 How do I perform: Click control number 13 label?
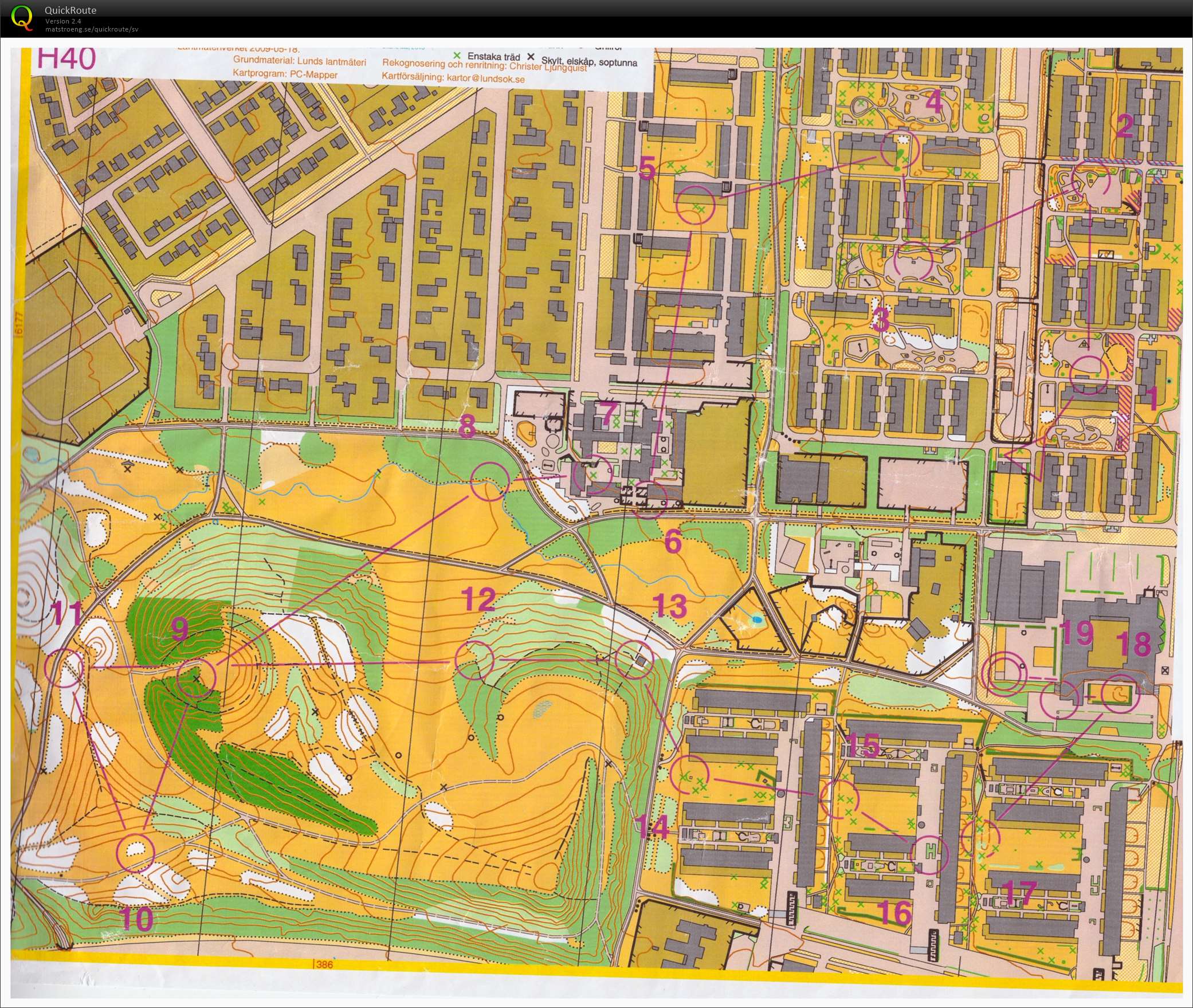coord(669,606)
